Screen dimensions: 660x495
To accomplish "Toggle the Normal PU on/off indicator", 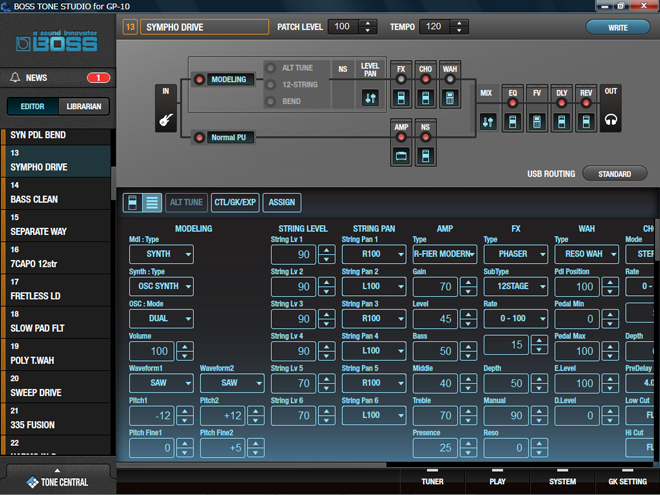I will (x=198, y=137).
